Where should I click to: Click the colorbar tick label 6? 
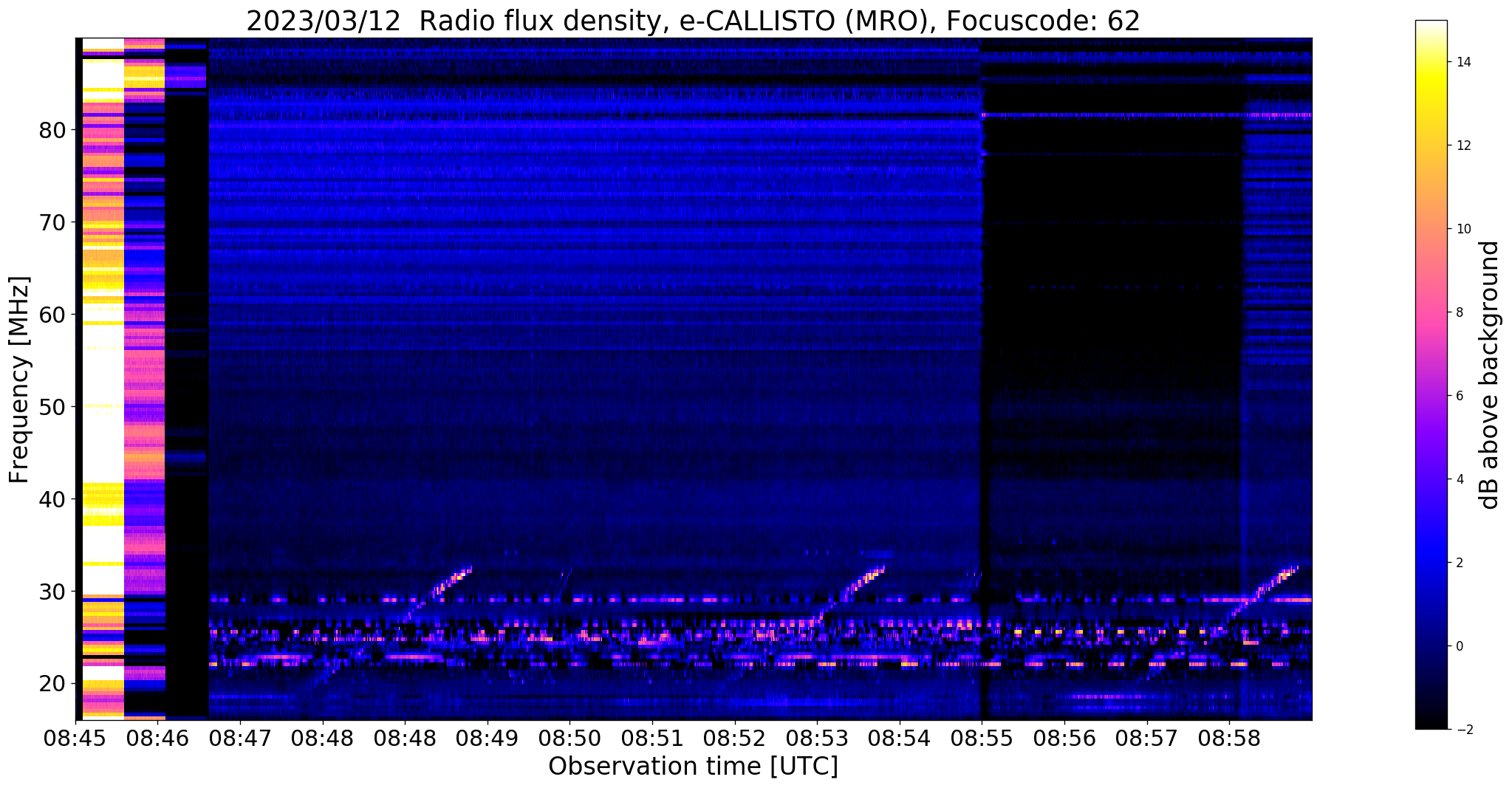(1460, 396)
